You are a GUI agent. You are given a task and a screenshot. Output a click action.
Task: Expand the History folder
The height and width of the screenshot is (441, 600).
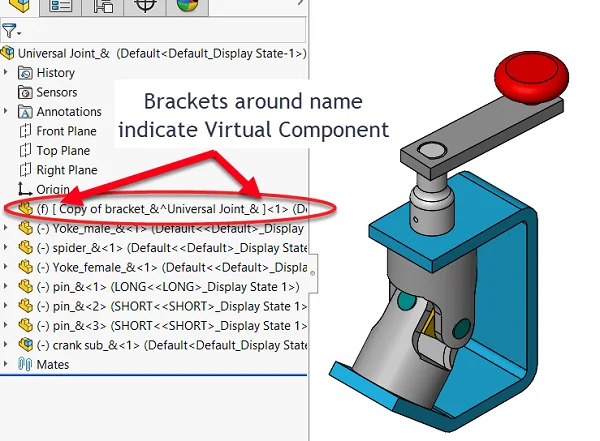8,73
